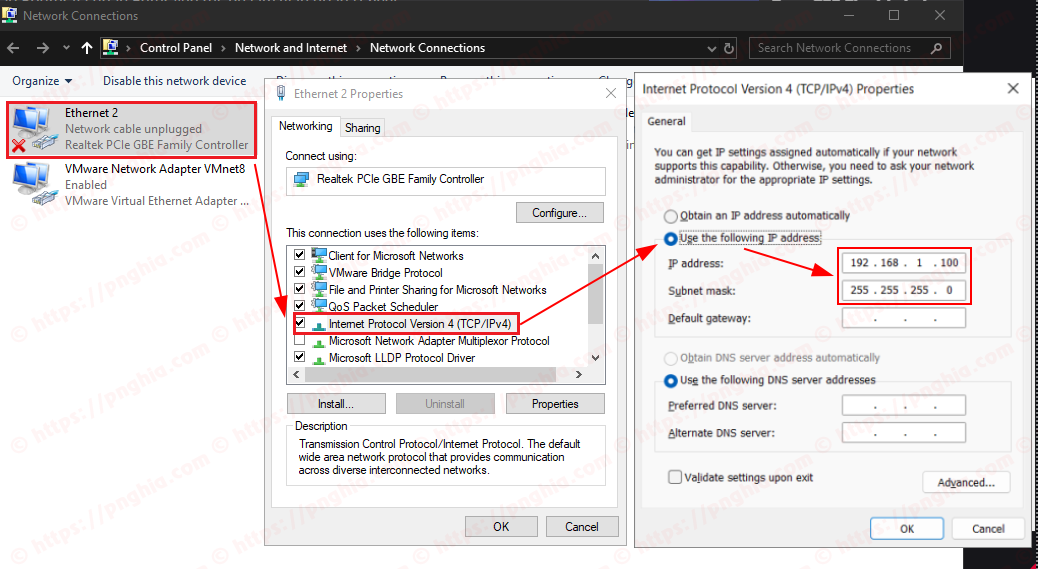
Task: Click the Realtek adapter icon in Connect using
Action: 301,179
